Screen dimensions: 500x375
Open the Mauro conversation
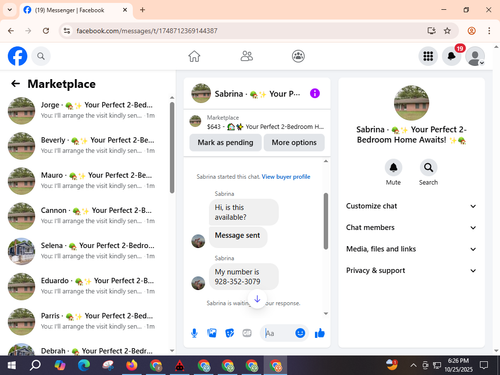[85, 181]
